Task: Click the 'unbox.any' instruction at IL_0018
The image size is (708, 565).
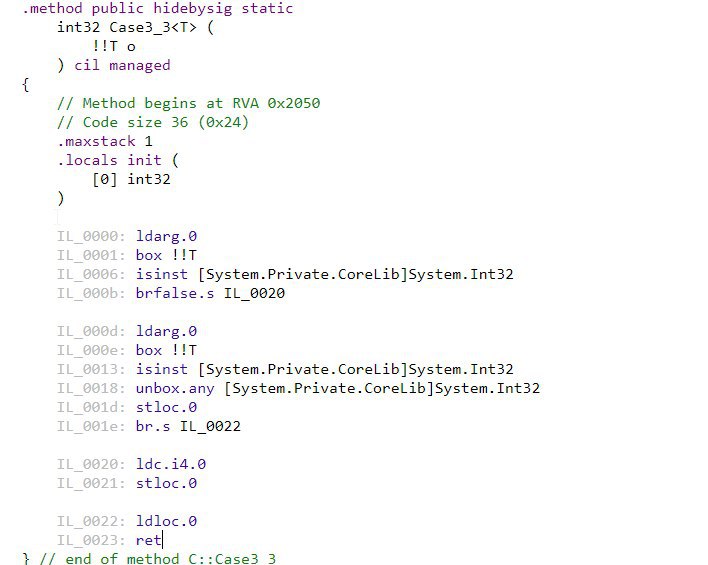Action: (338, 388)
